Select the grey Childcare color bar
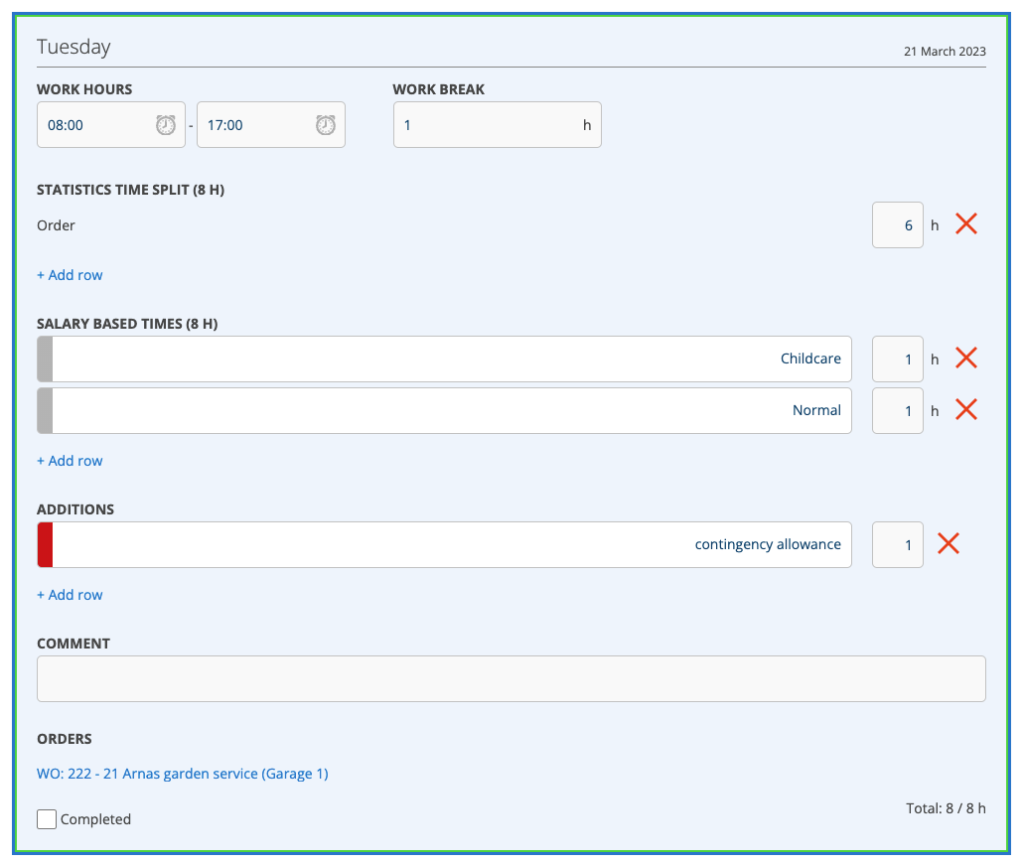 (45, 359)
